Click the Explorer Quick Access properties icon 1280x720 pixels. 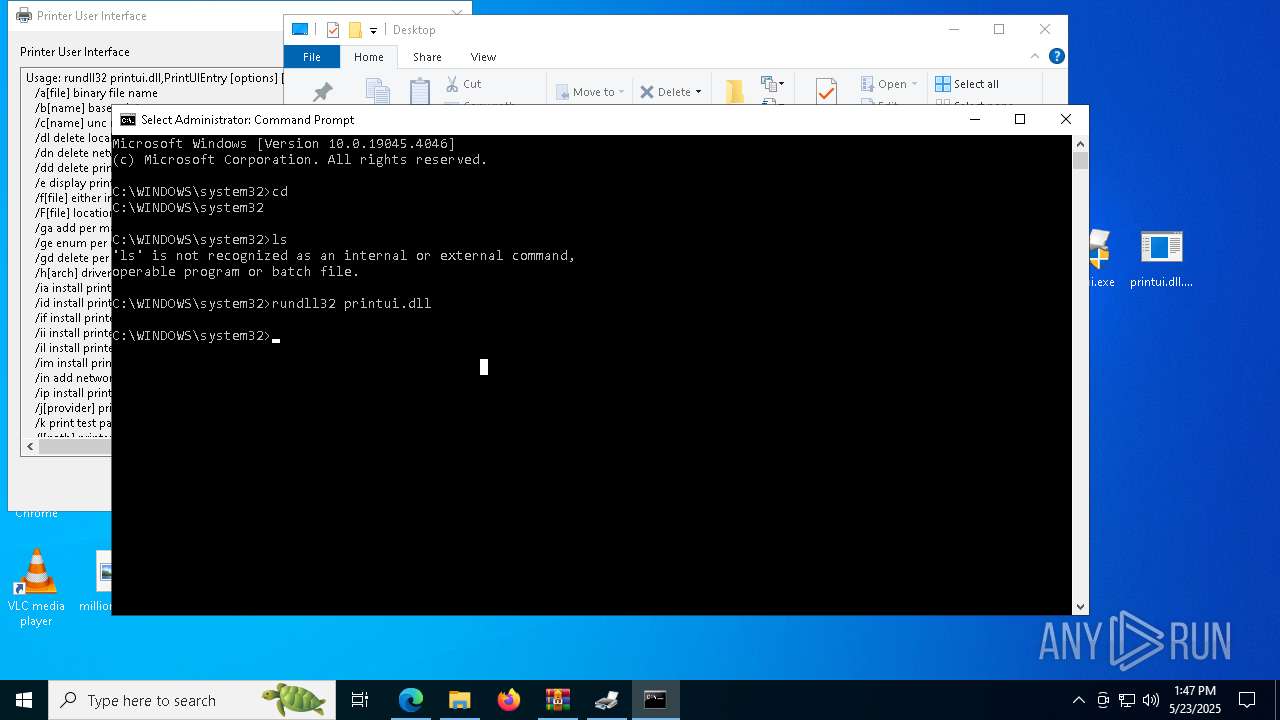(333, 30)
